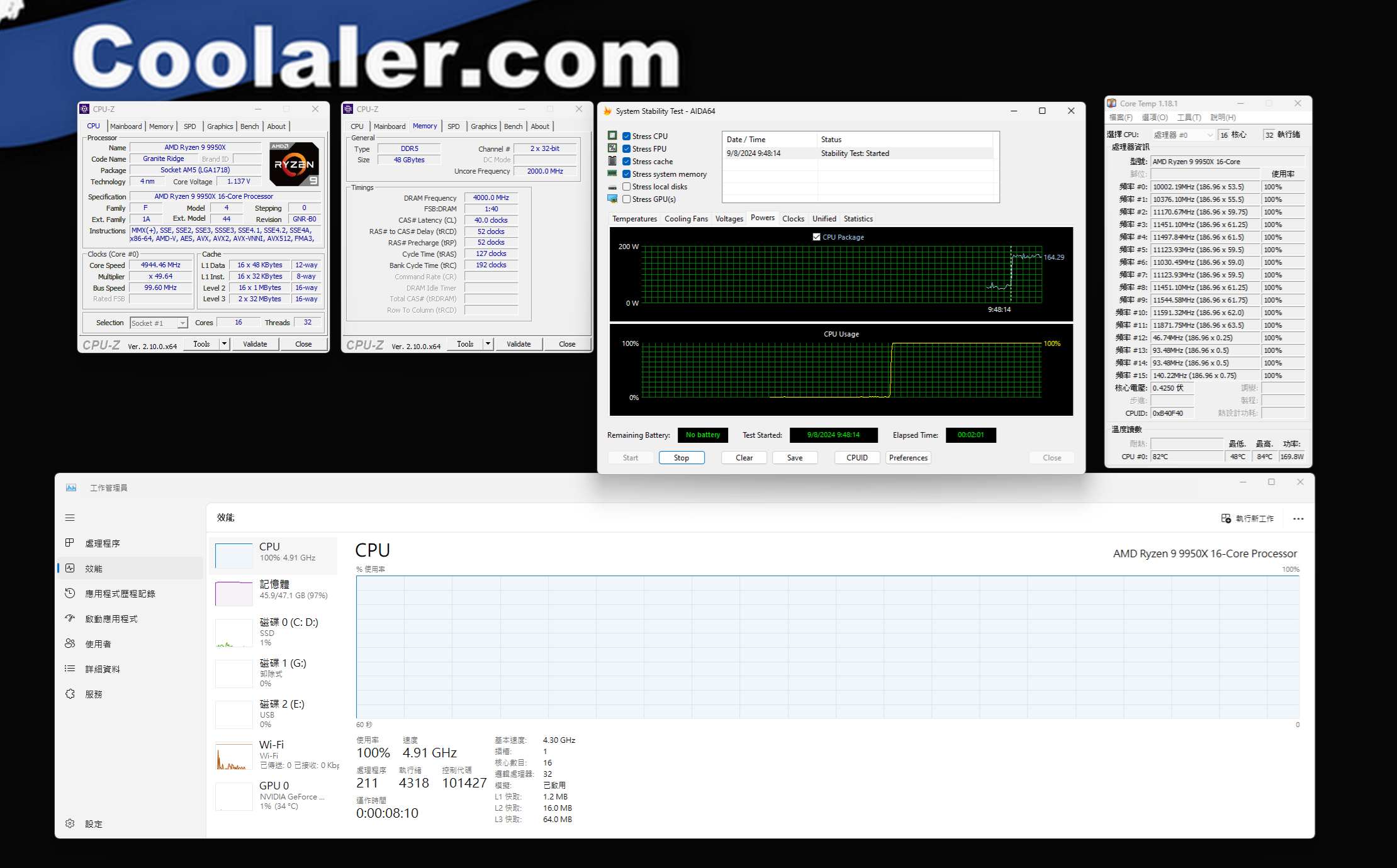
Task: Enable Stress local disks checkbox
Action: click(x=626, y=186)
